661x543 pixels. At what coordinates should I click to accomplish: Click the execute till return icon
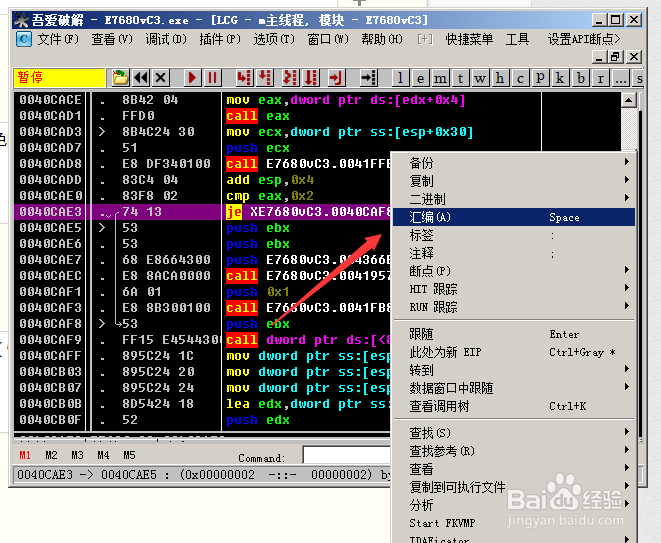(x=336, y=78)
